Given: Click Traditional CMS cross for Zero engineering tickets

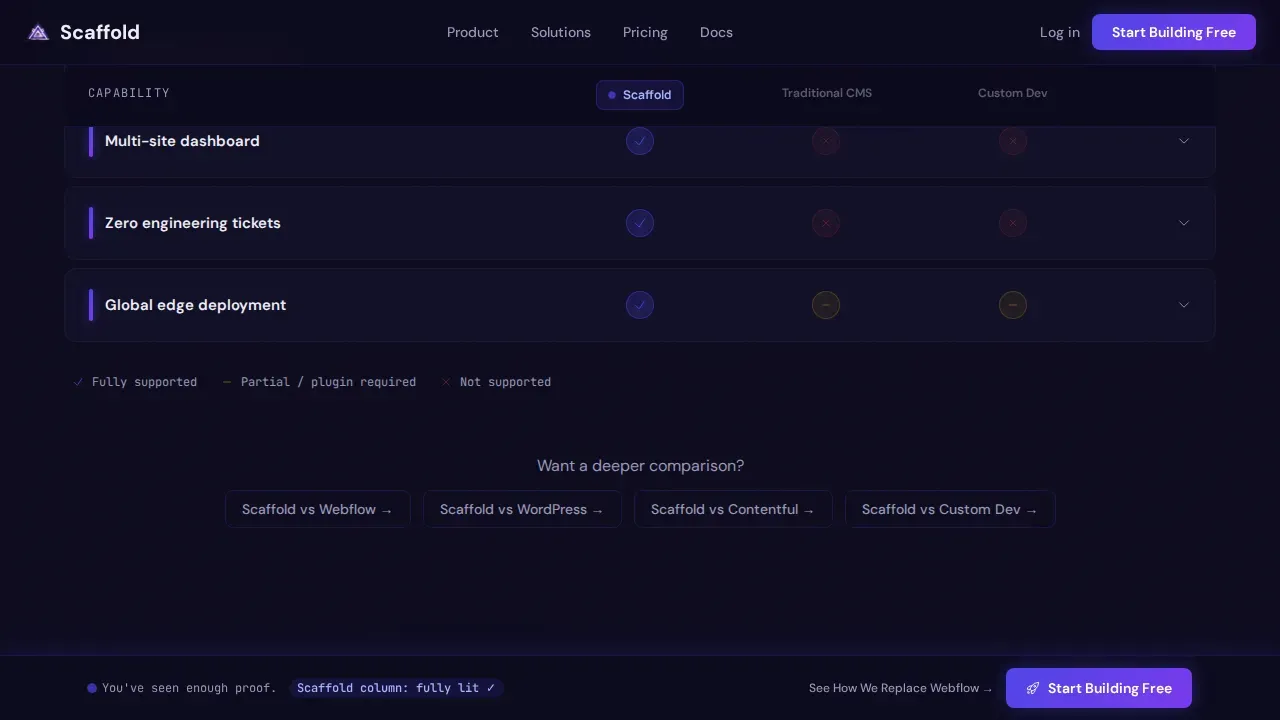Looking at the screenshot, I should pyautogui.click(x=826, y=223).
